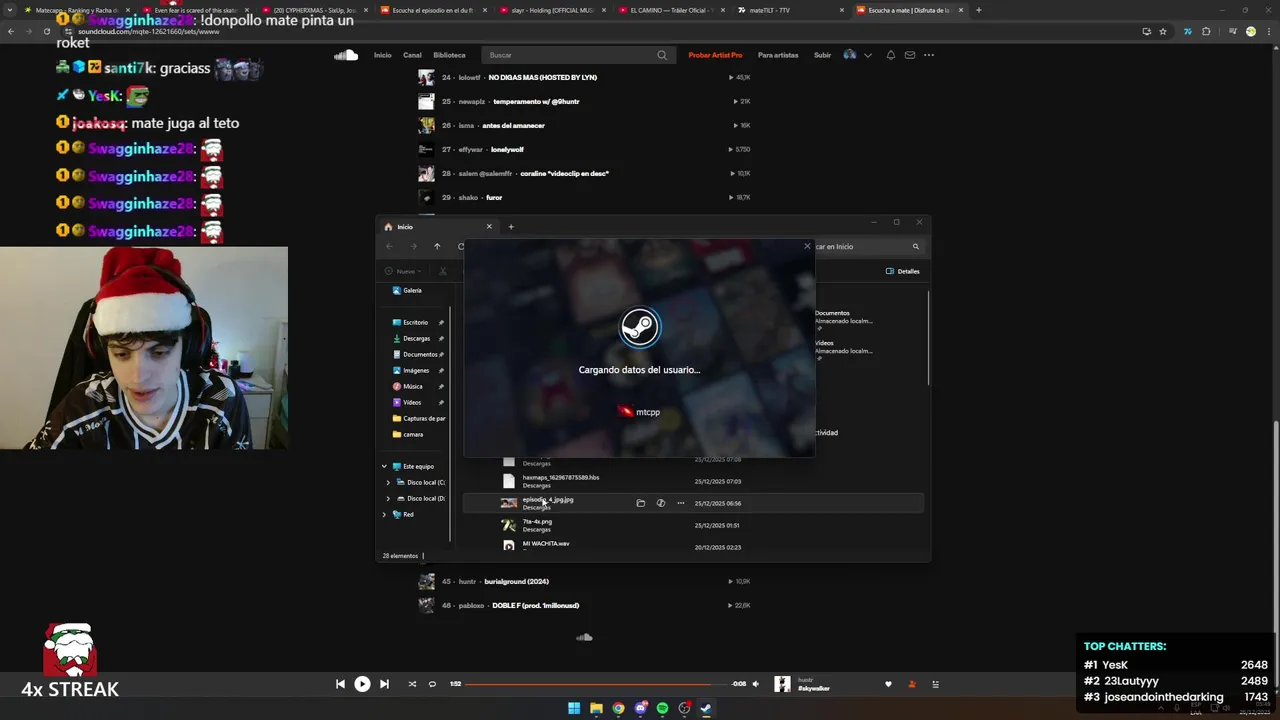The height and width of the screenshot is (720, 1280).
Task: Open Para artistas in SoundCloud header
Action: (x=778, y=55)
